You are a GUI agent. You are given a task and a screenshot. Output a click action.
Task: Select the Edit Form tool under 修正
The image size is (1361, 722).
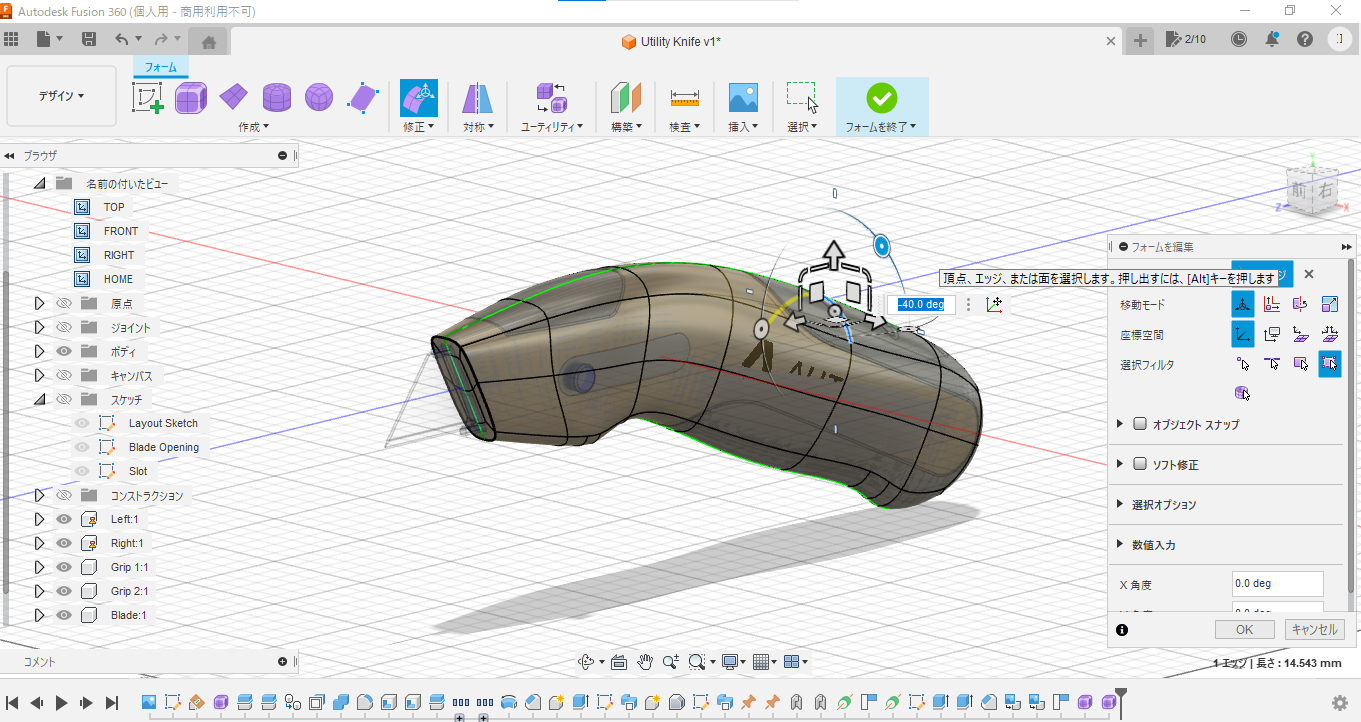pyautogui.click(x=418, y=97)
